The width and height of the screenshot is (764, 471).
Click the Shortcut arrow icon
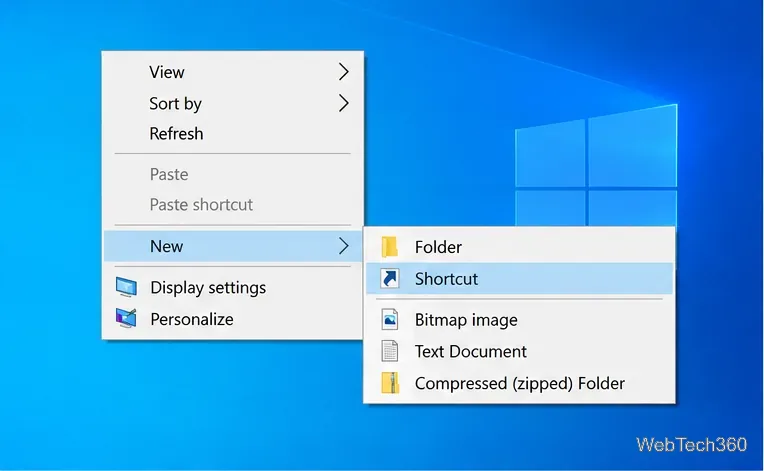(x=390, y=279)
